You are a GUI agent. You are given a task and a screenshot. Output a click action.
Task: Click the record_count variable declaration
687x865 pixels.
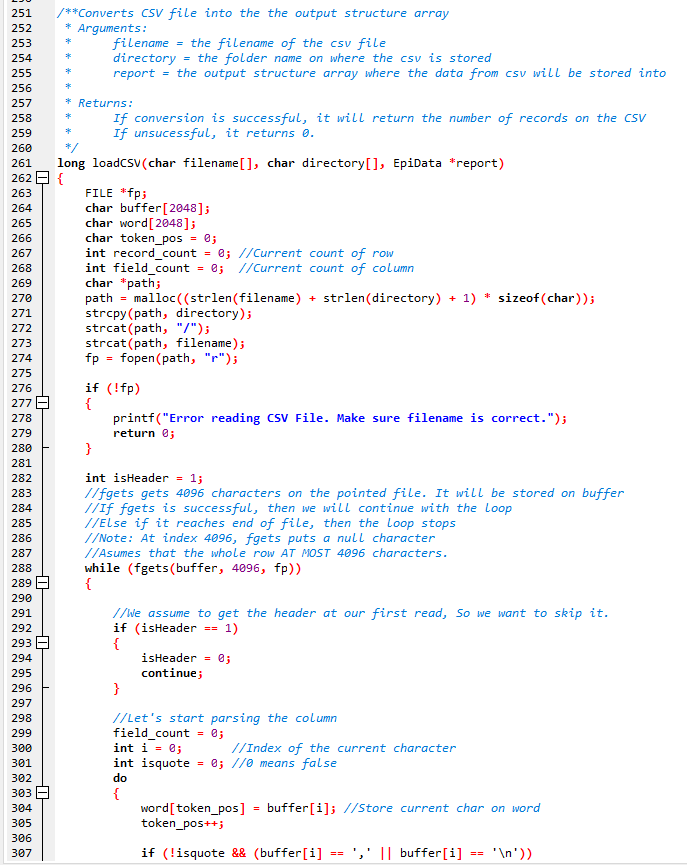(158, 253)
